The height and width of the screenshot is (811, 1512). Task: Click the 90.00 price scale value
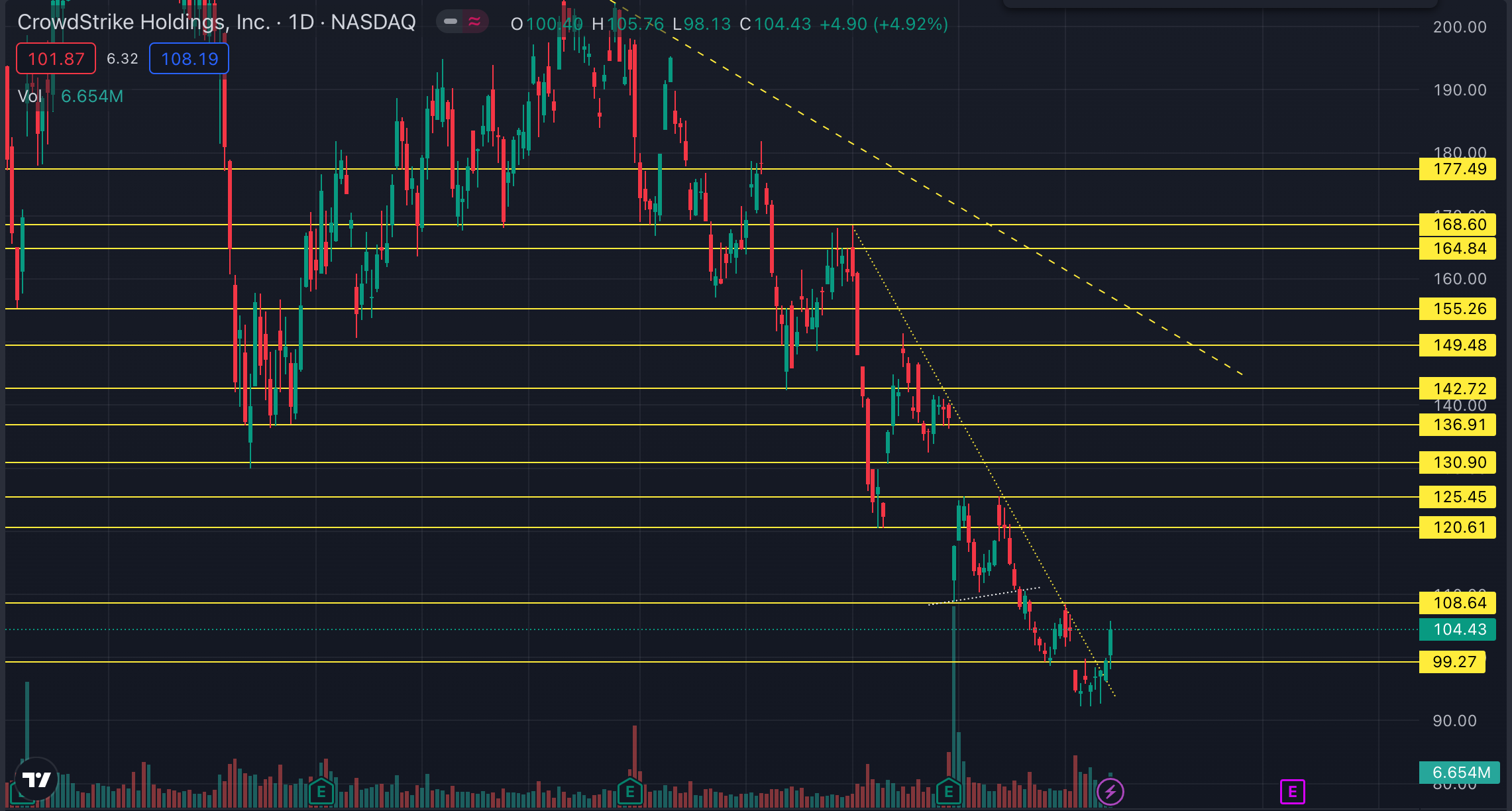(x=1454, y=721)
